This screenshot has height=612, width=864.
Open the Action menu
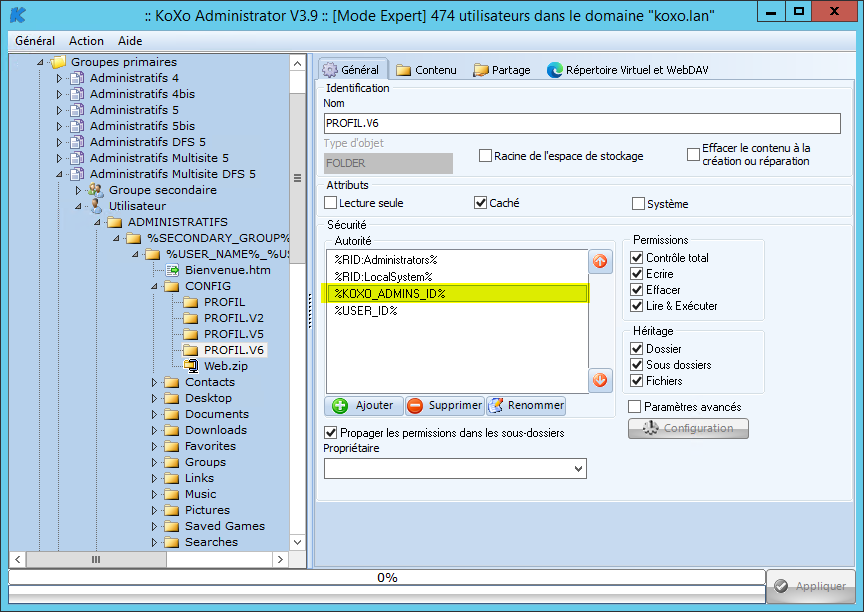pyautogui.click(x=86, y=41)
